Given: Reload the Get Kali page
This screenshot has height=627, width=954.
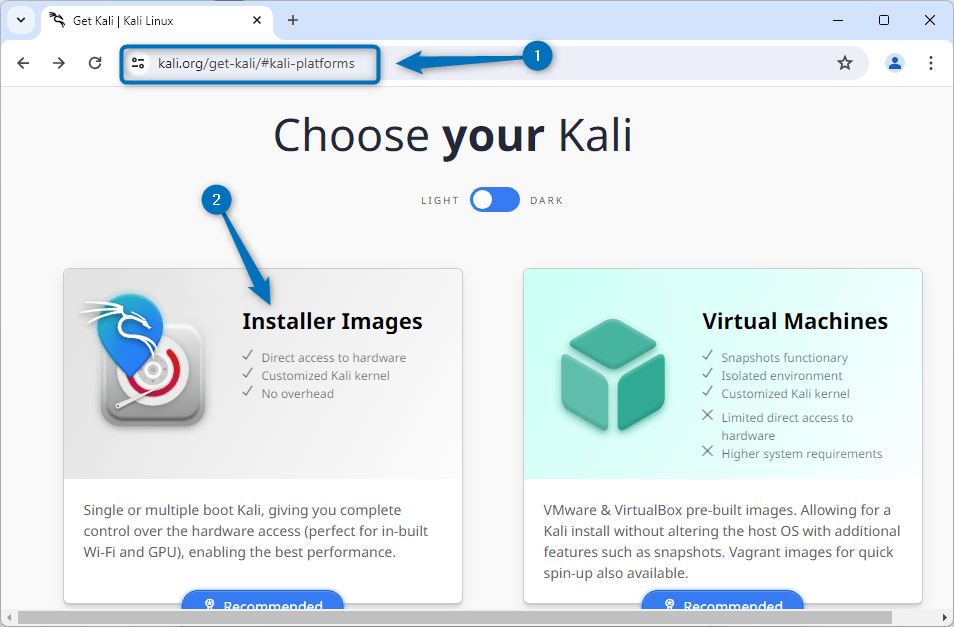Looking at the screenshot, I should pyautogui.click(x=95, y=62).
